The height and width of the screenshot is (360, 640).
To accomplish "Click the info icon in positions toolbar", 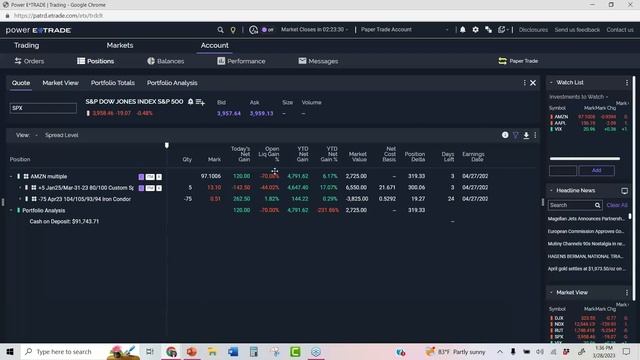I will [x=505, y=135].
